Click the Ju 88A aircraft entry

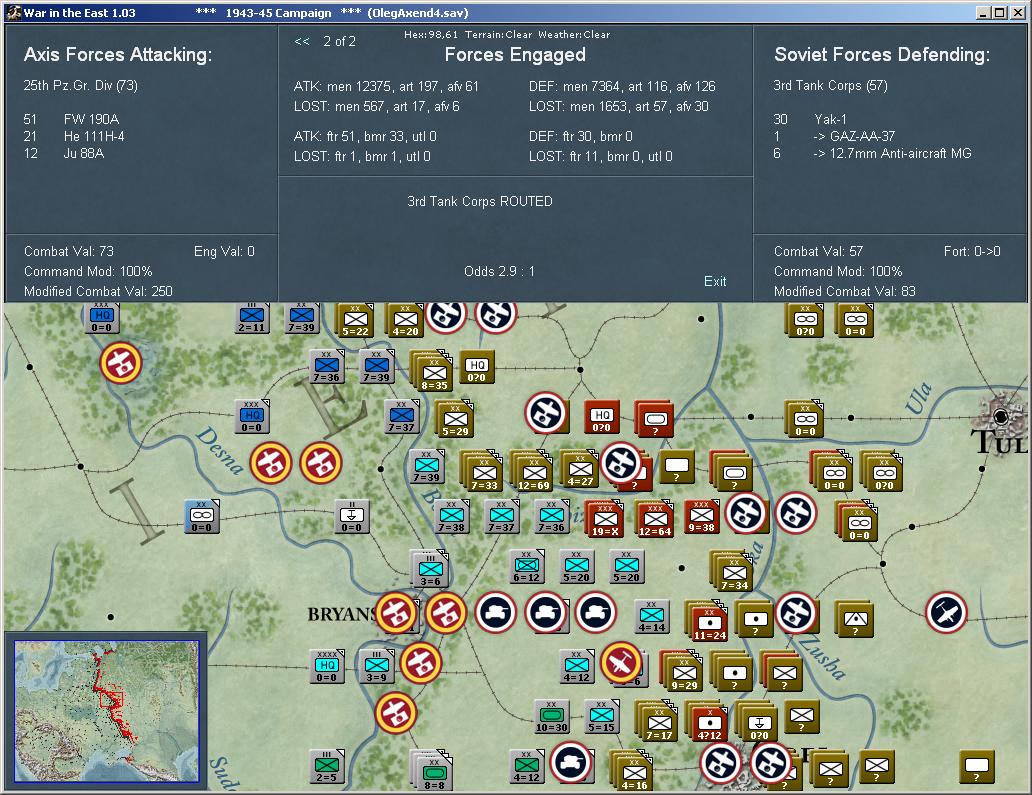tap(84, 153)
